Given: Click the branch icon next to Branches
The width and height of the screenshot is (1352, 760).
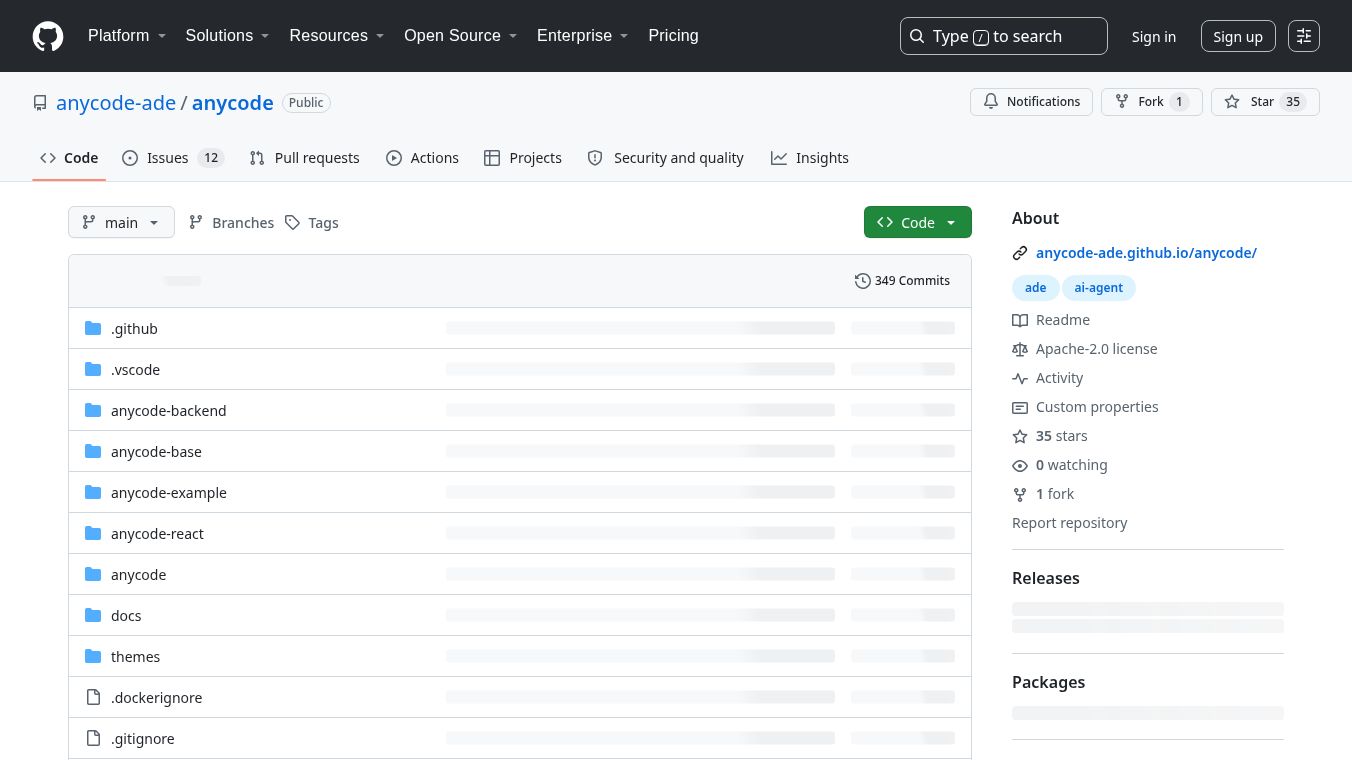Looking at the screenshot, I should [x=196, y=222].
